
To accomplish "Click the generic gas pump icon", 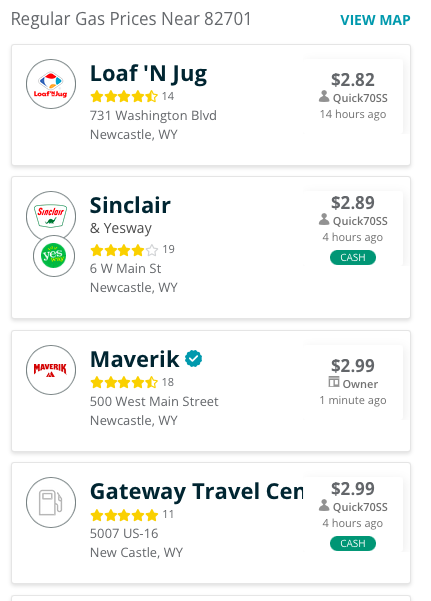I will pyautogui.click(x=51, y=502).
